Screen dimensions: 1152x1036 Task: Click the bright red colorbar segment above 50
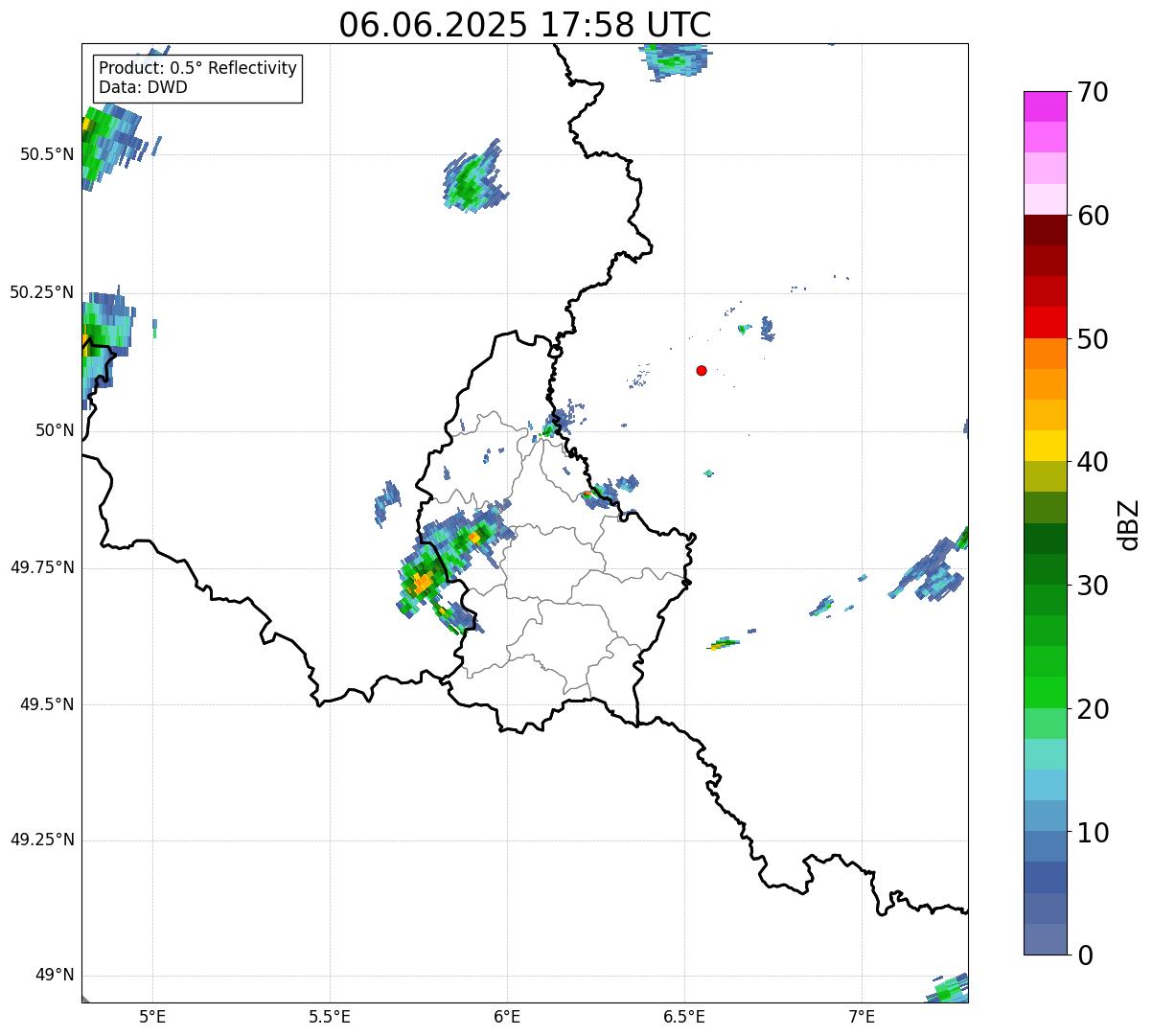[x=1045, y=323]
